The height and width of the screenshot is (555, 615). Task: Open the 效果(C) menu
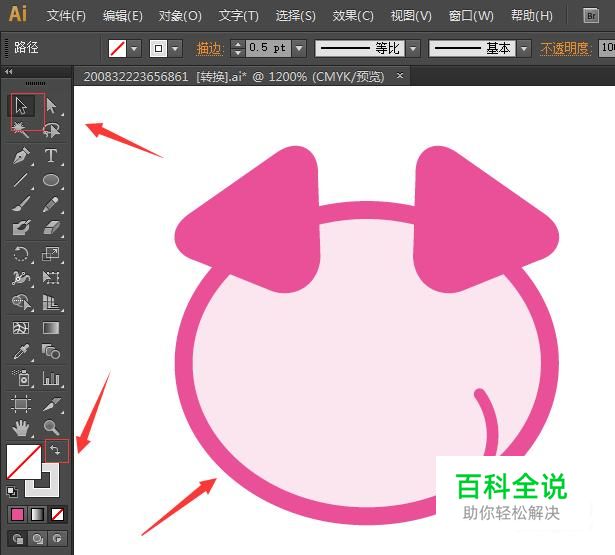[x=353, y=16]
